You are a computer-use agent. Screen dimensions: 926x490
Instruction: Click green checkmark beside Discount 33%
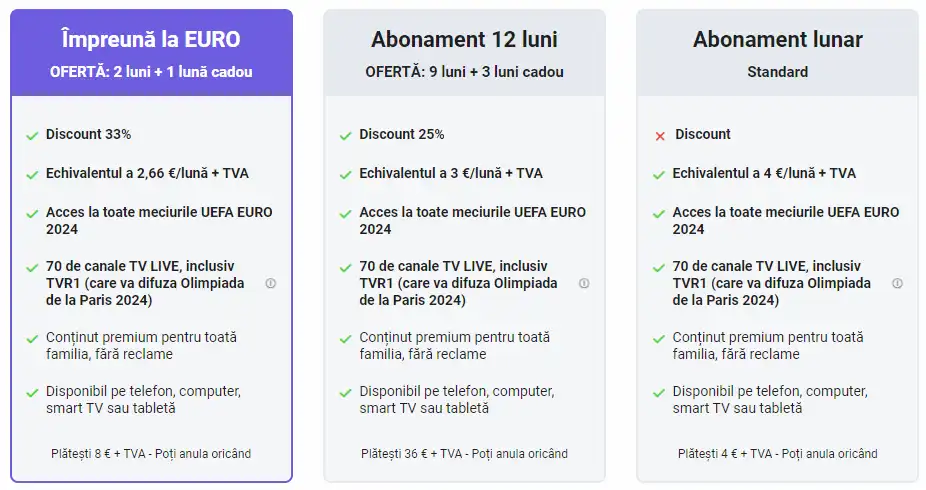pyautogui.click(x=32, y=135)
